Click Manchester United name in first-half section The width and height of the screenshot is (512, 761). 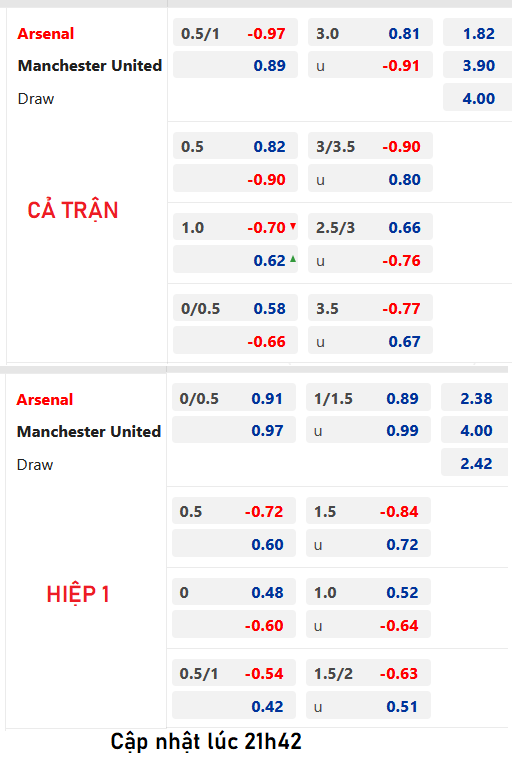click(x=89, y=431)
